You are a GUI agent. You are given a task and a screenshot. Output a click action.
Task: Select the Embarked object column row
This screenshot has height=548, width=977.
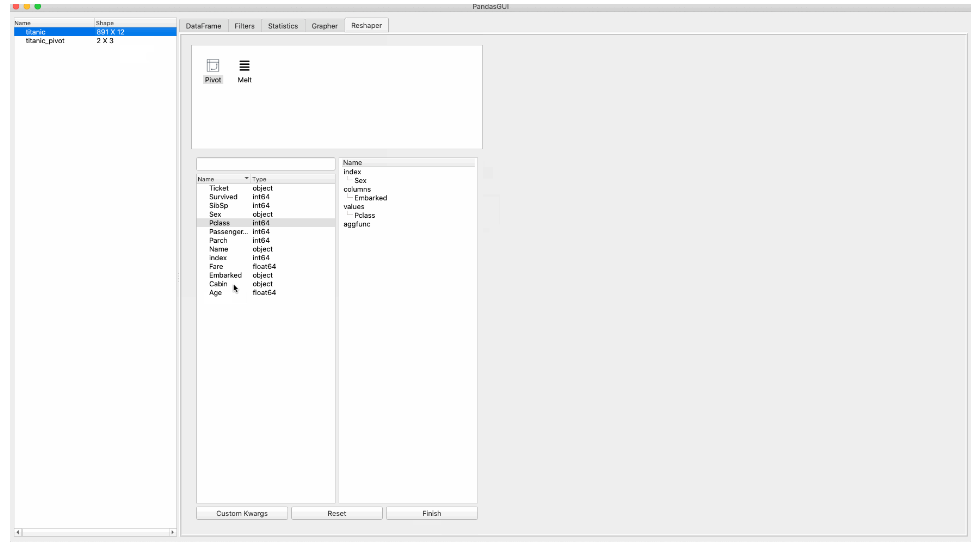pos(266,276)
